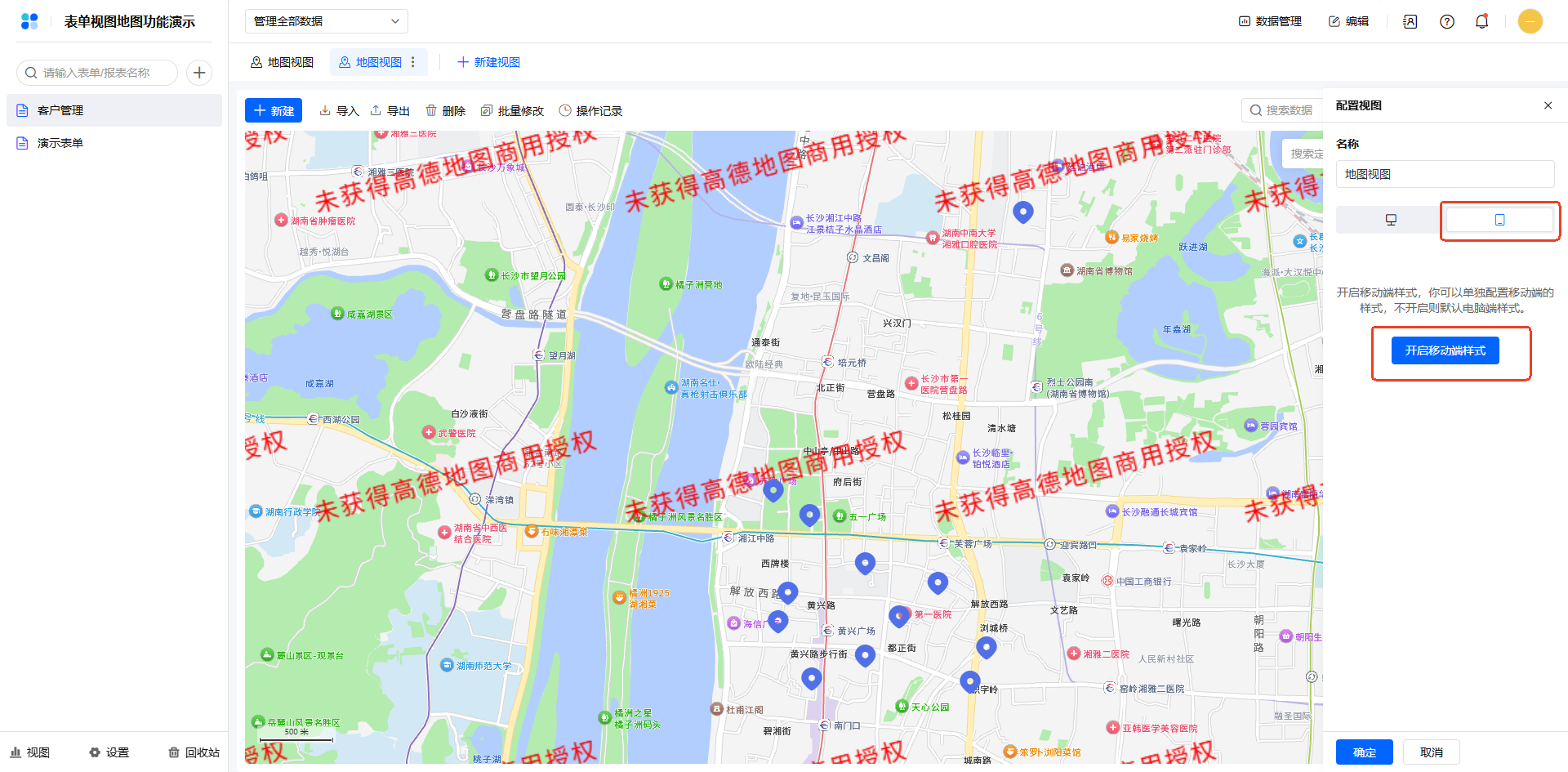The image size is (1568, 772).
Task: Switch to desktop style toggle
Action: coord(1391,220)
